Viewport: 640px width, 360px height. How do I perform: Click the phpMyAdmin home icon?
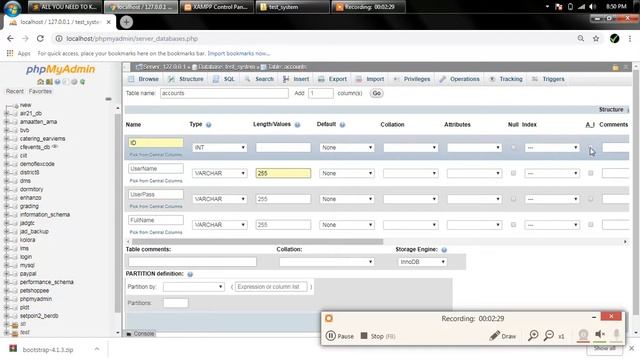[x=40, y=82]
